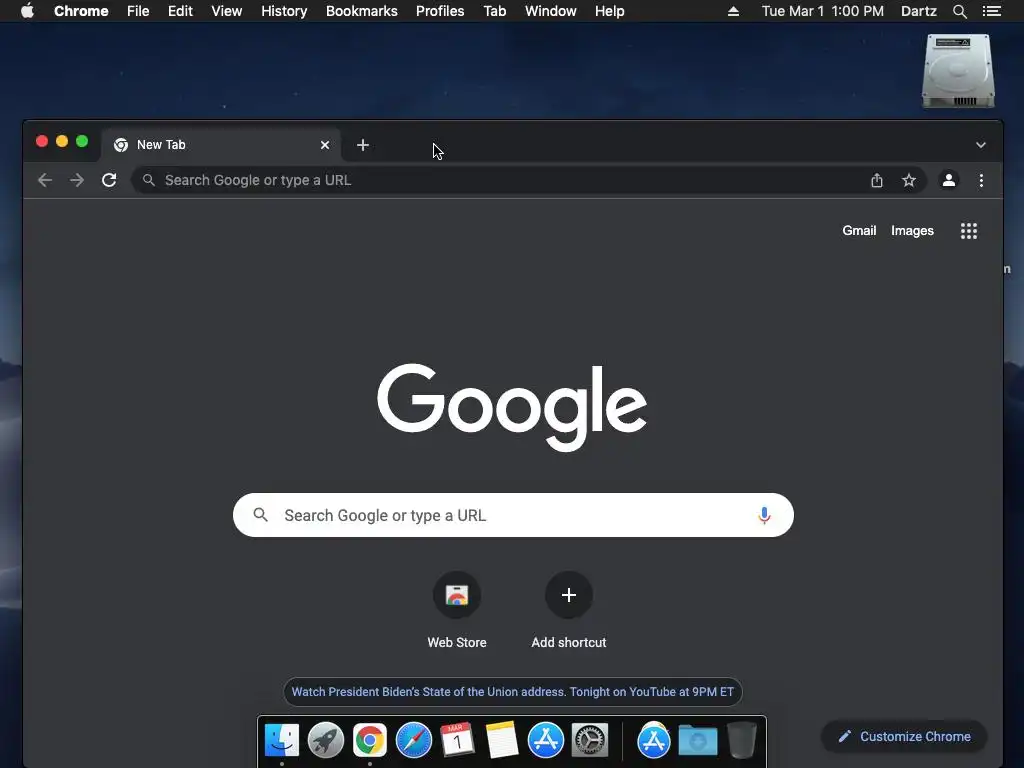This screenshot has width=1024, height=768.
Task: Open the Window menu
Action: pyautogui.click(x=551, y=11)
